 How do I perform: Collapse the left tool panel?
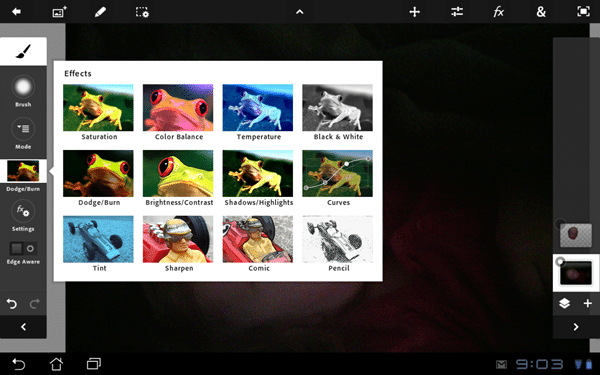point(23,327)
